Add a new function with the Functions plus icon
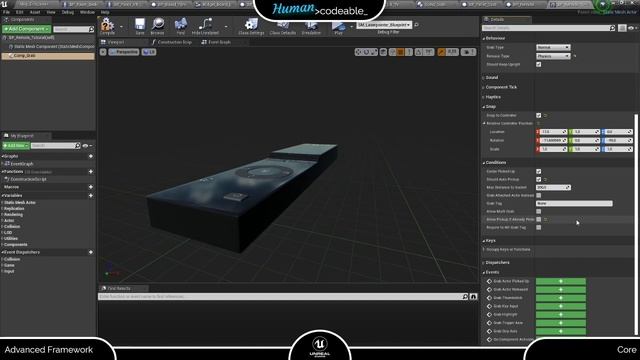The width and height of the screenshot is (640, 360). point(91,172)
